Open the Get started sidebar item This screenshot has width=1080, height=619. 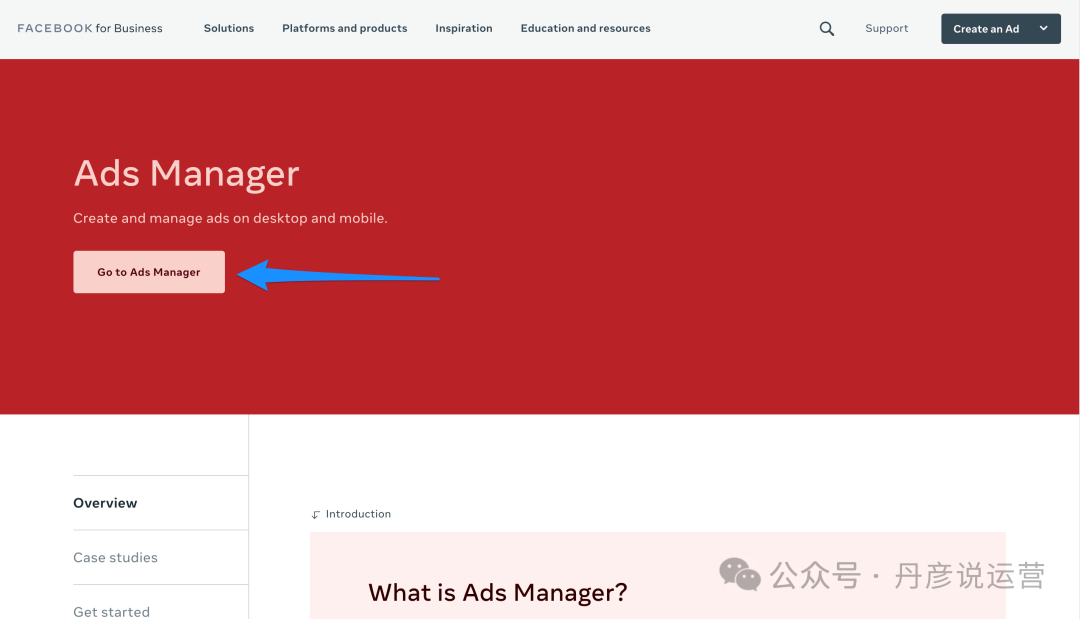[111, 611]
